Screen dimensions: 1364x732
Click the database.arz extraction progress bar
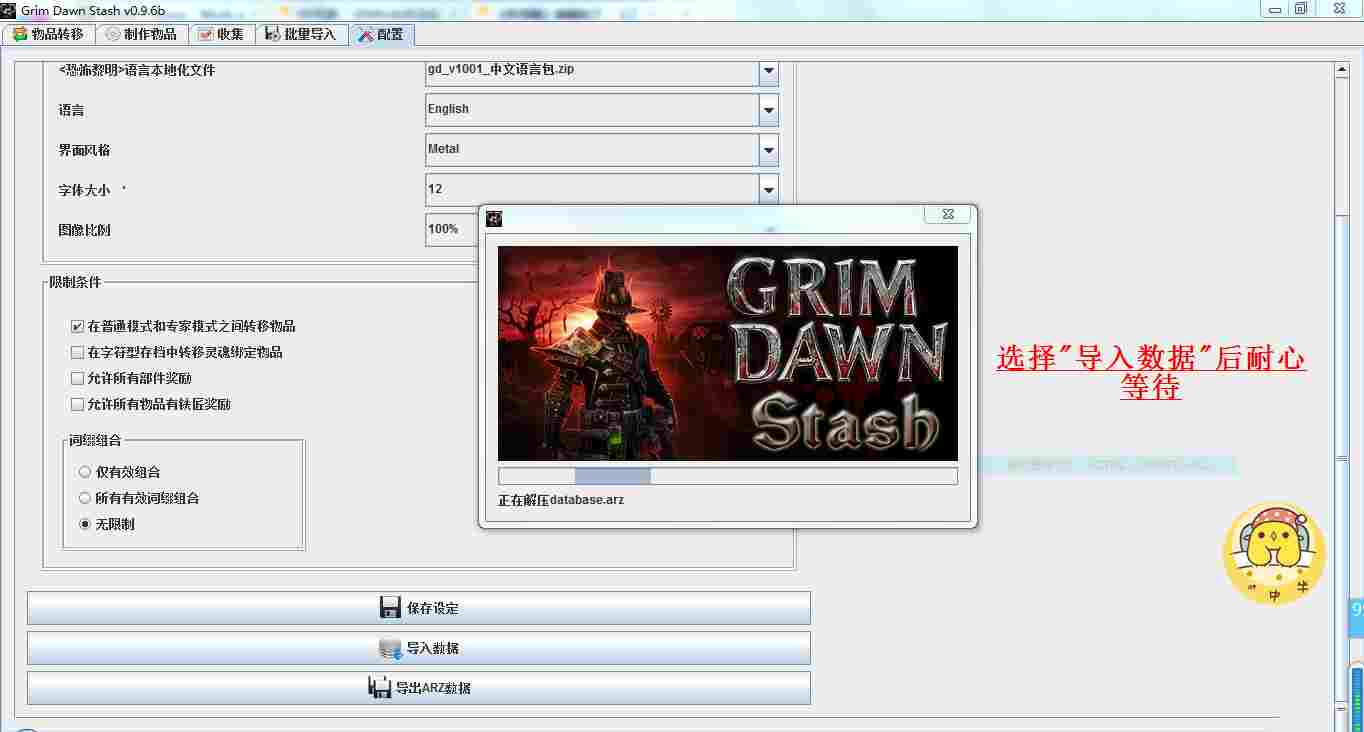click(x=728, y=476)
